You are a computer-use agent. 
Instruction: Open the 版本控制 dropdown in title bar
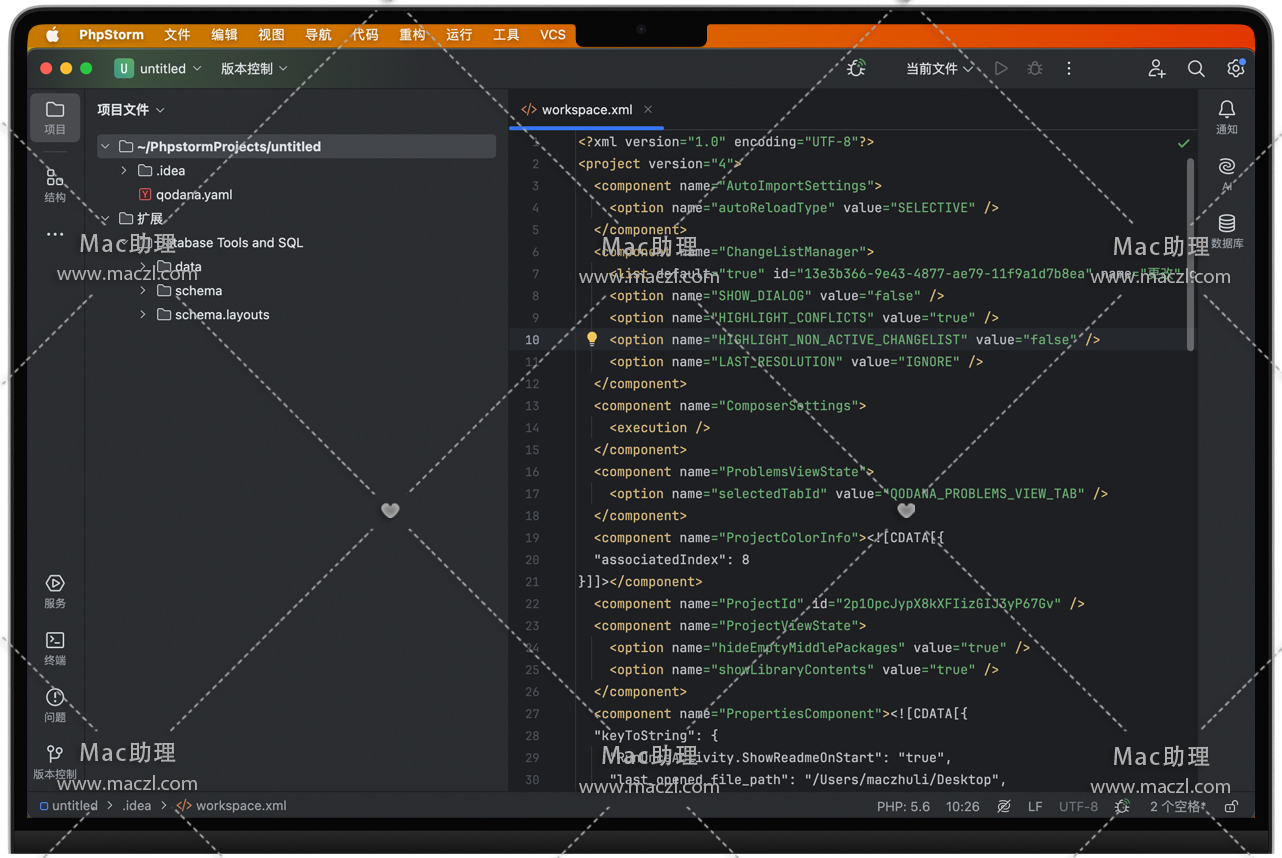pyautogui.click(x=254, y=69)
